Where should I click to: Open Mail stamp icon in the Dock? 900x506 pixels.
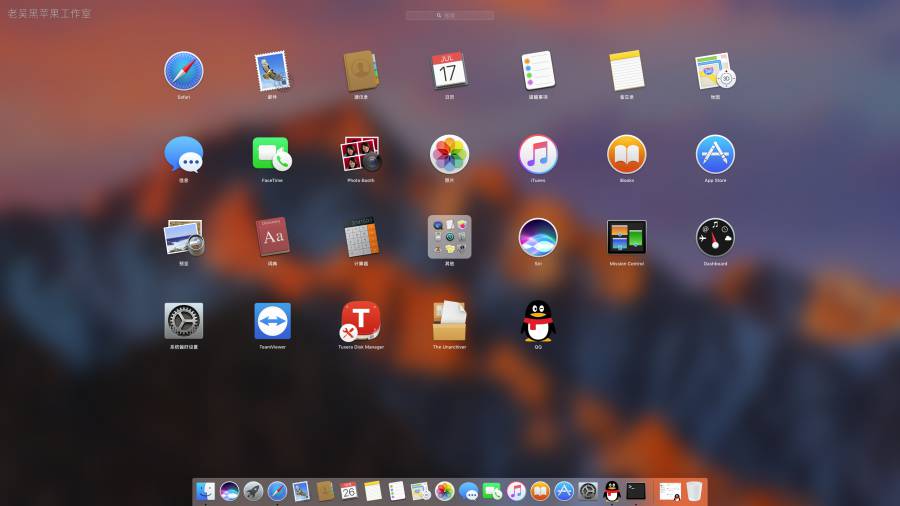pos(301,491)
